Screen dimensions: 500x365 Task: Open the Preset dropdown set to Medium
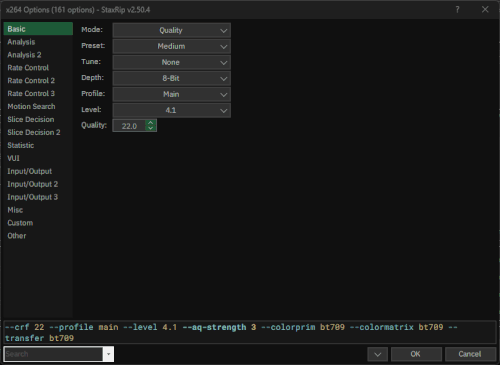[171, 46]
